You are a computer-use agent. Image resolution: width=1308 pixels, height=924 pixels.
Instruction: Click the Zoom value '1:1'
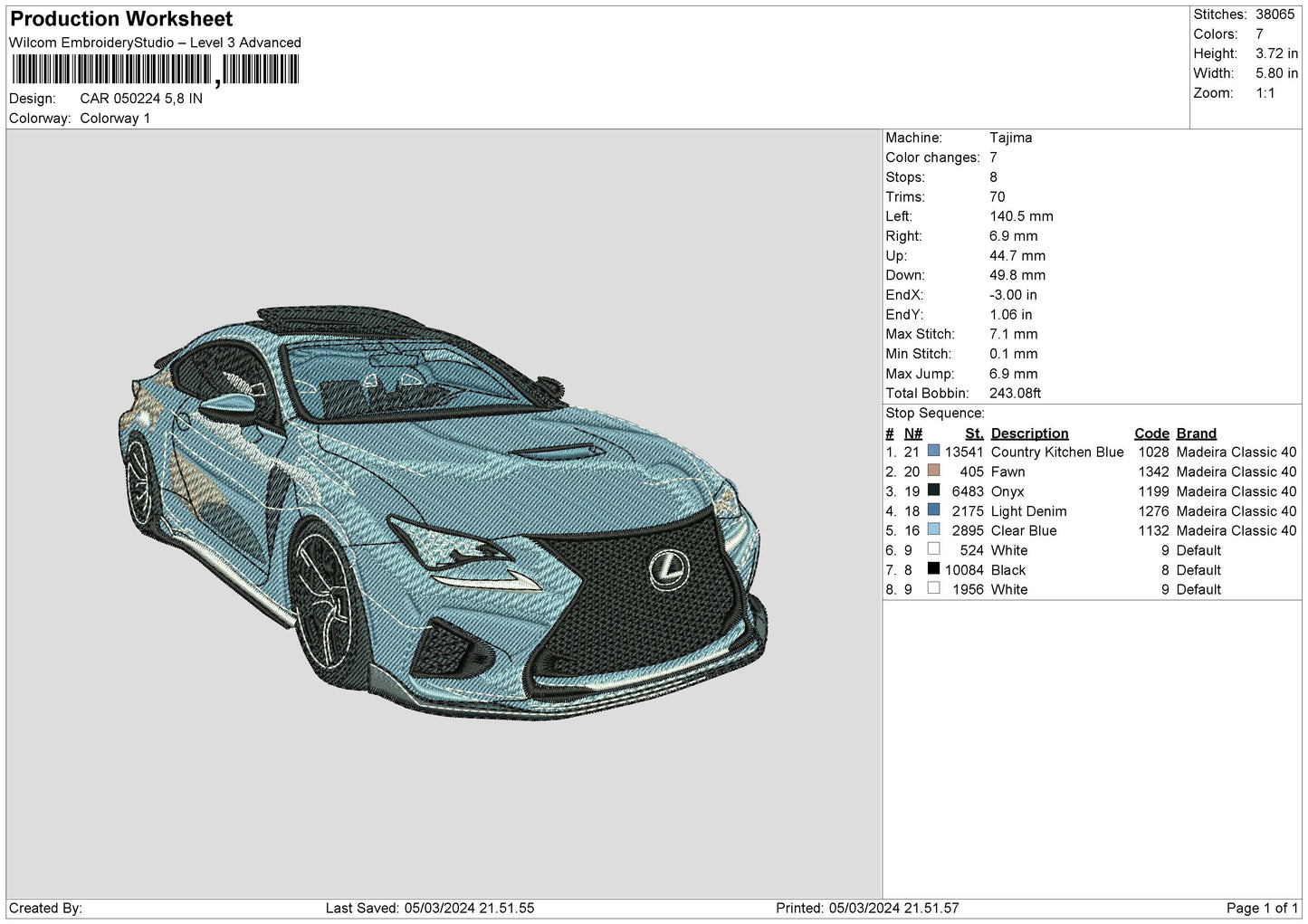(x=1265, y=93)
